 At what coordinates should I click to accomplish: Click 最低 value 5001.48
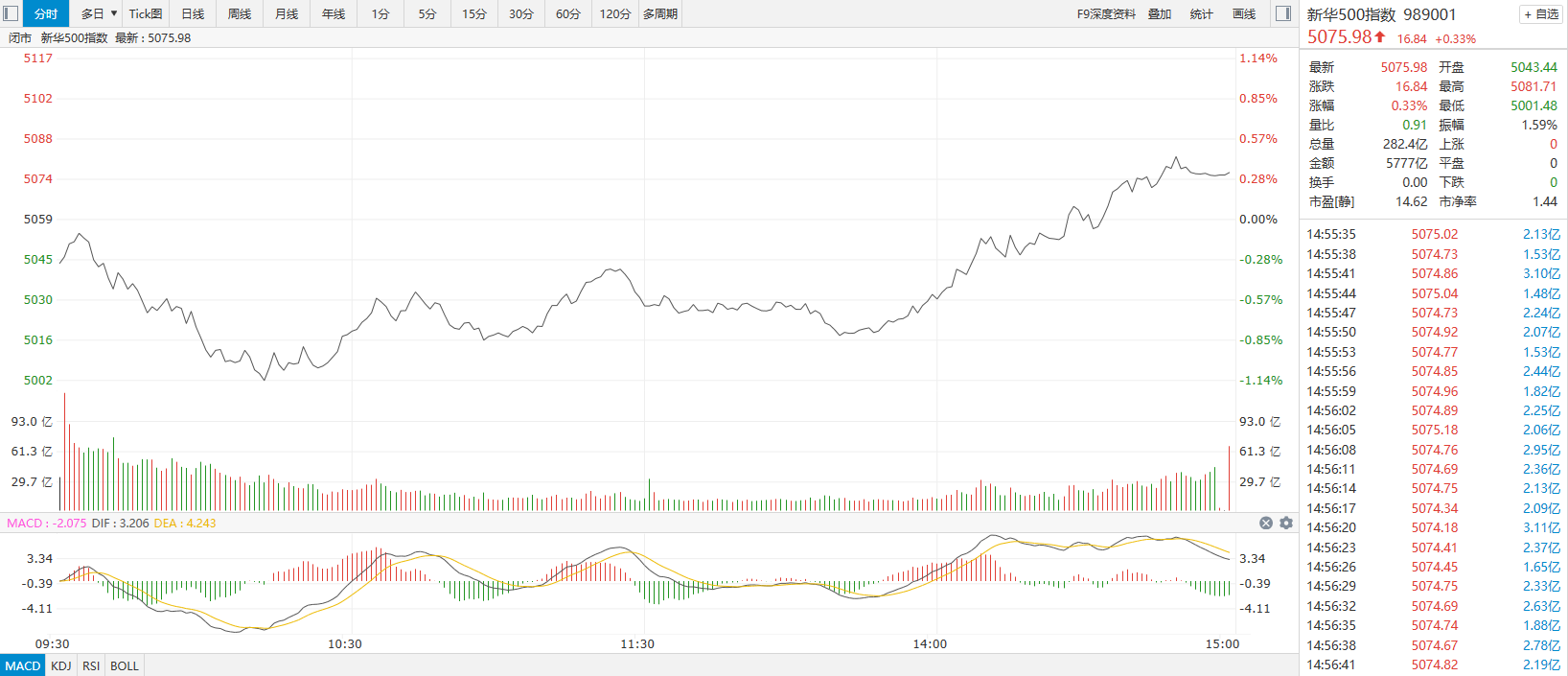pyautogui.click(x=1533, y=105)
